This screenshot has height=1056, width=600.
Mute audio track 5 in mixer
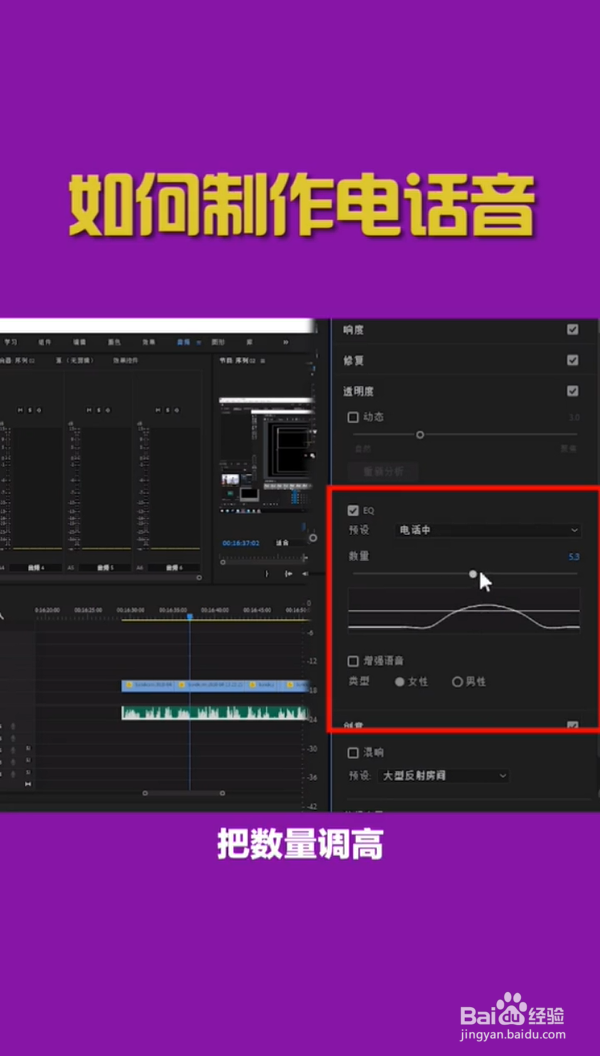89,410
